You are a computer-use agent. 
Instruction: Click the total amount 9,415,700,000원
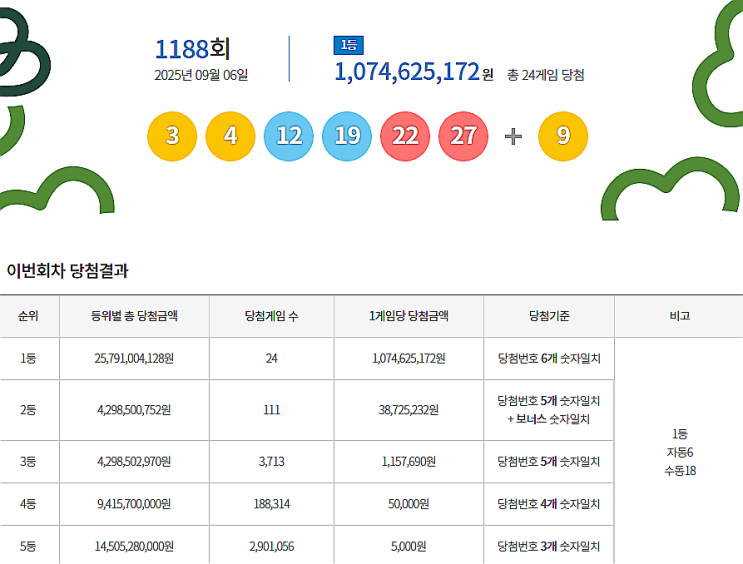click(134, 503)
